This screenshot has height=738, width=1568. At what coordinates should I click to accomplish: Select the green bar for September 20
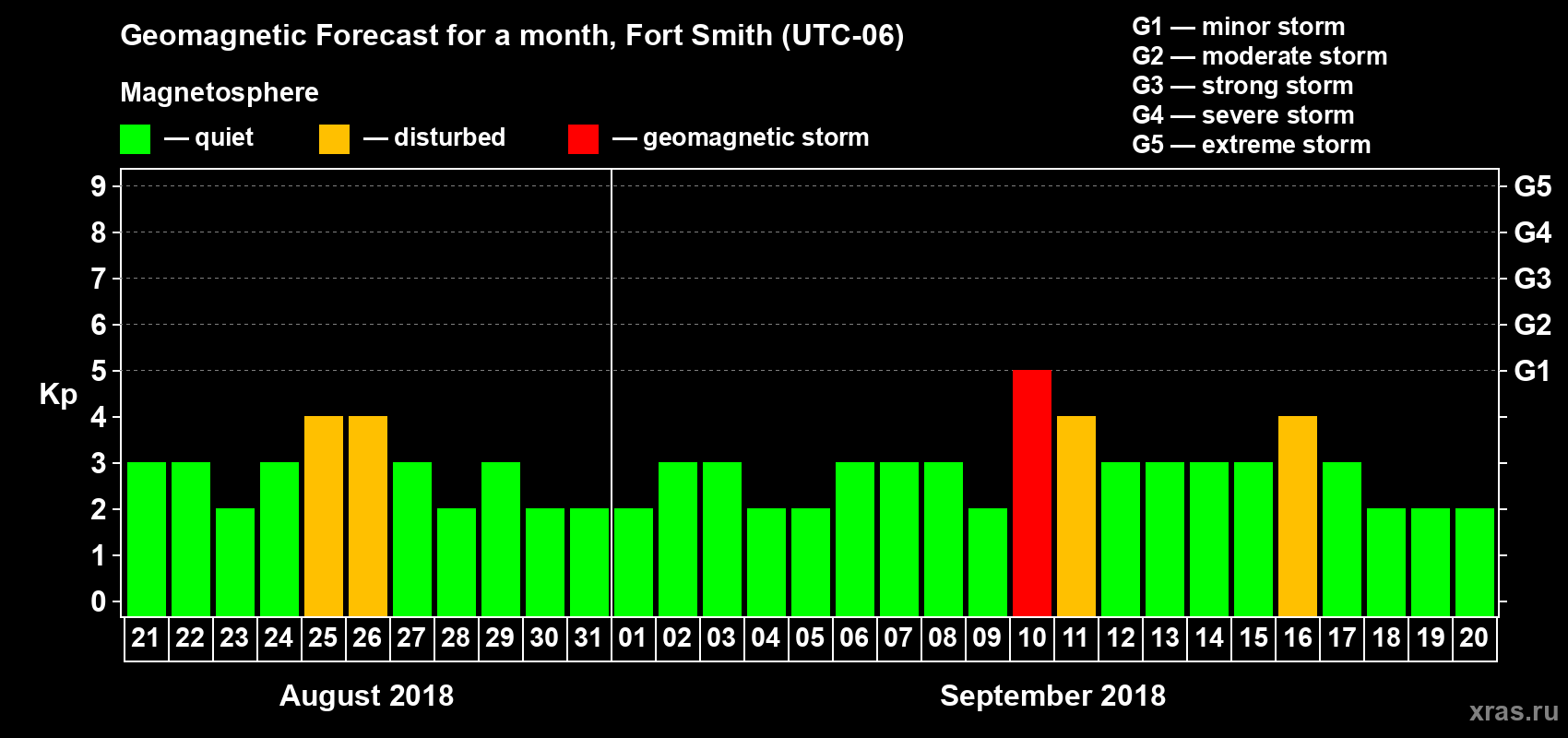point(1475,562)
